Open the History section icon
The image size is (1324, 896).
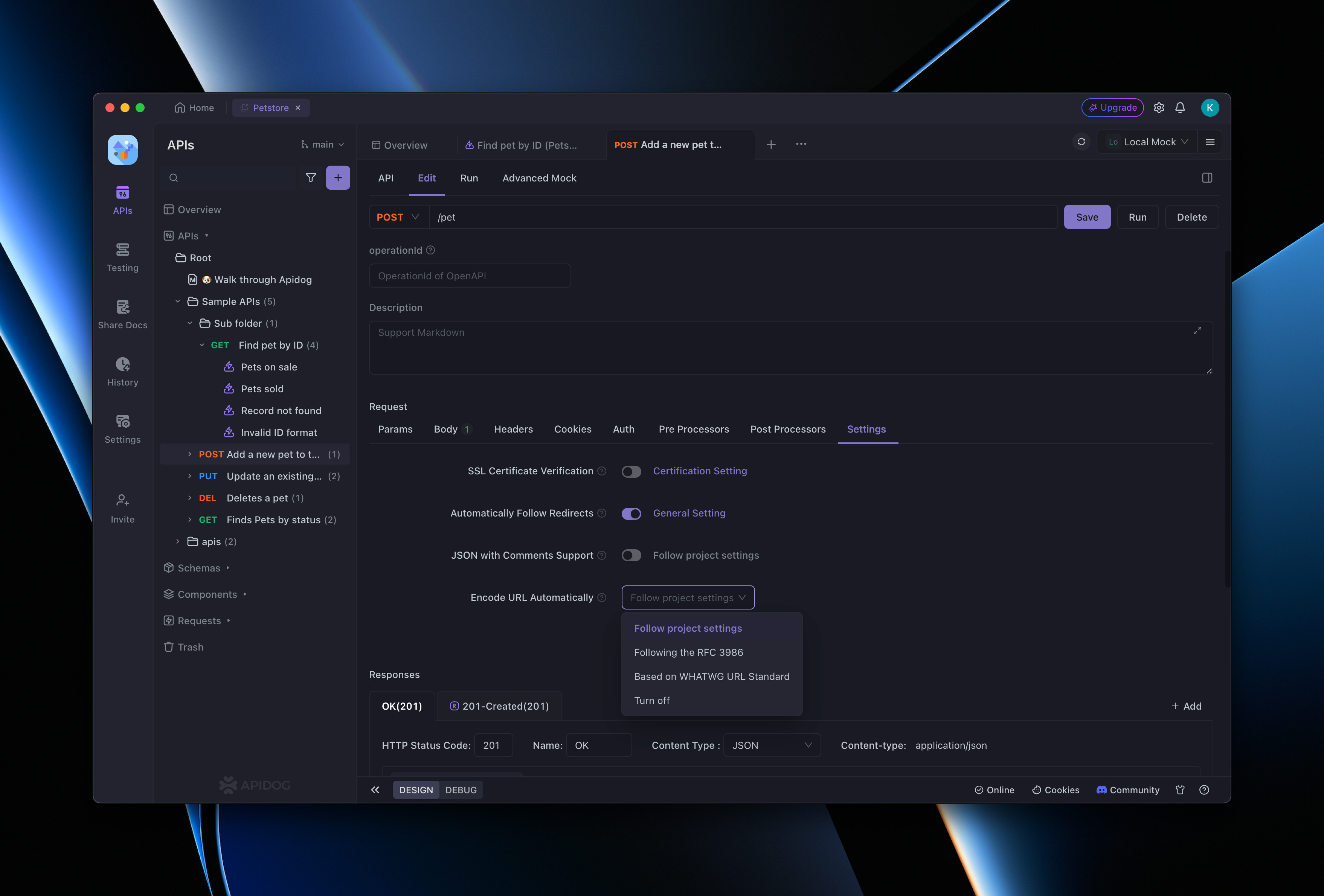(x=122, y=364)
